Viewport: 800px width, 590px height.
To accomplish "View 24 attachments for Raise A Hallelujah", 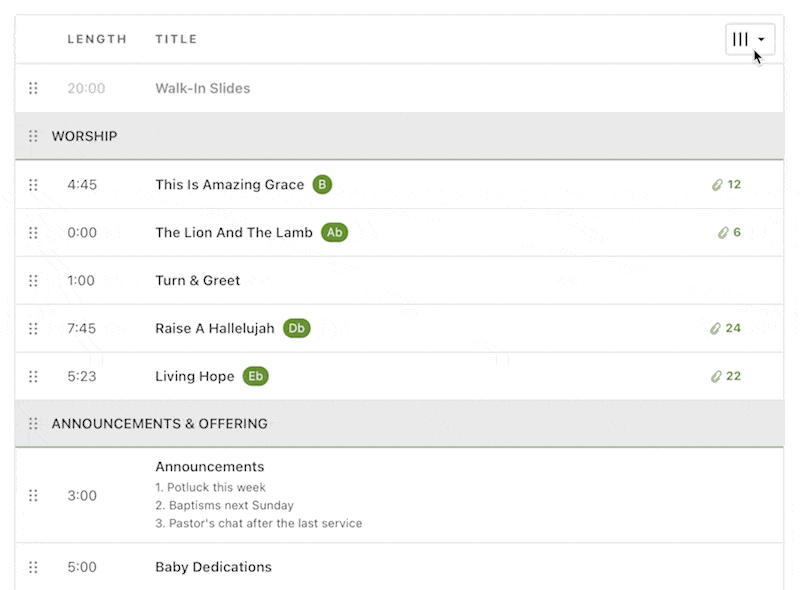I will point(726,329).
